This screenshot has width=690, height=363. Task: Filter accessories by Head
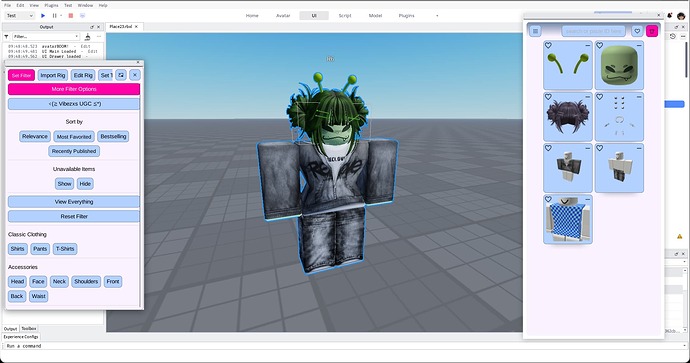coord(18,281)
